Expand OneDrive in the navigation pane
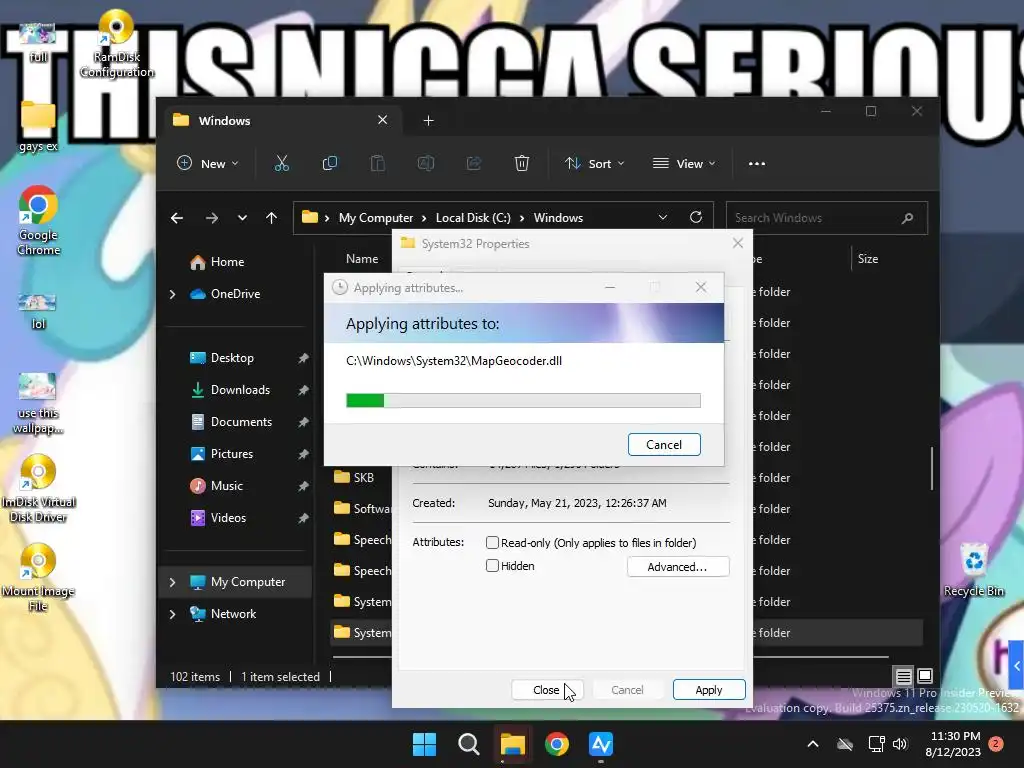Screen dimensions: 1024x768 point(172,295)
